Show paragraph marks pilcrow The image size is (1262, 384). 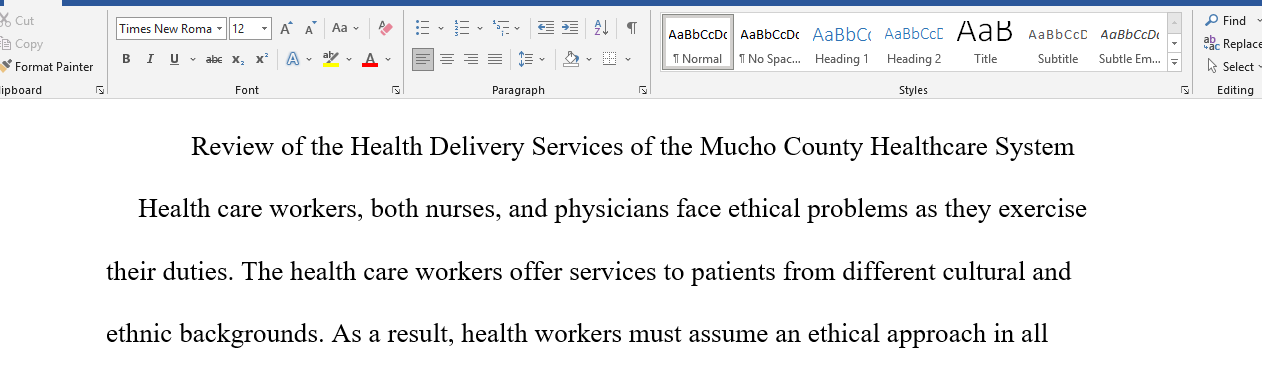(632, 29)
